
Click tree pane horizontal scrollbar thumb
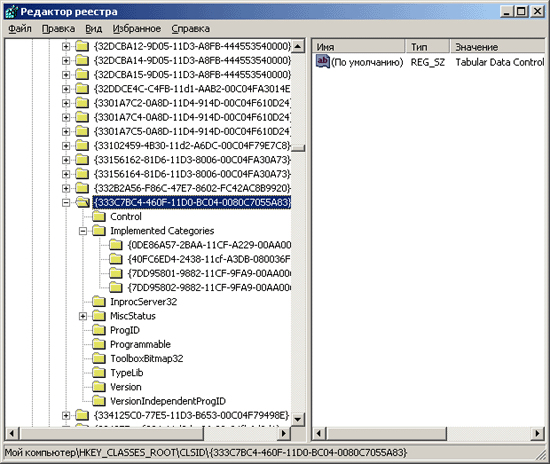111,433
